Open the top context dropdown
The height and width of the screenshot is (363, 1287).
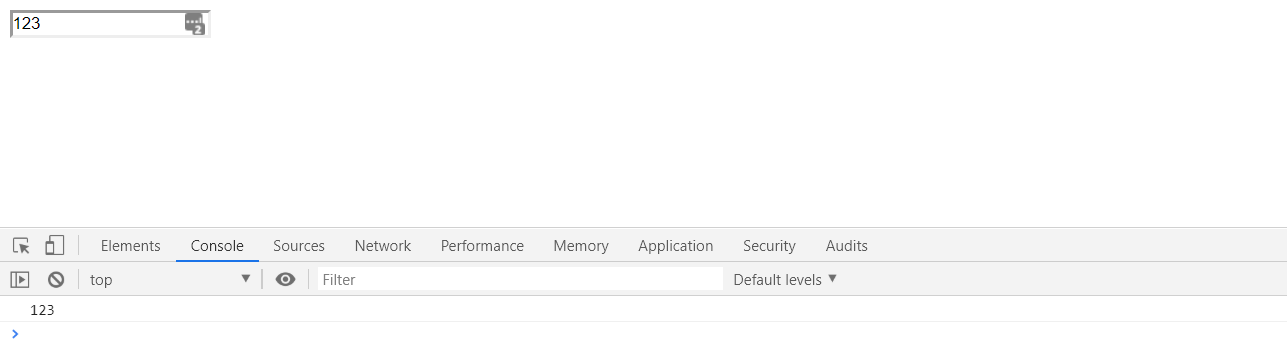[170, 279]
